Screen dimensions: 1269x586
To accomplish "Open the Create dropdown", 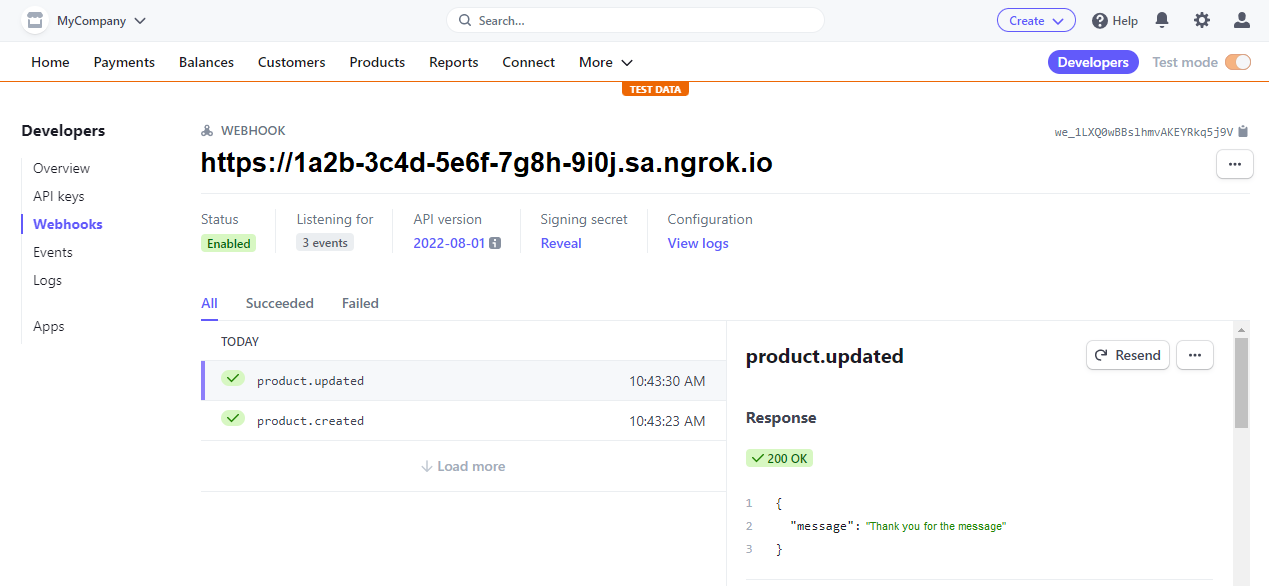I will click(1036, 20).
